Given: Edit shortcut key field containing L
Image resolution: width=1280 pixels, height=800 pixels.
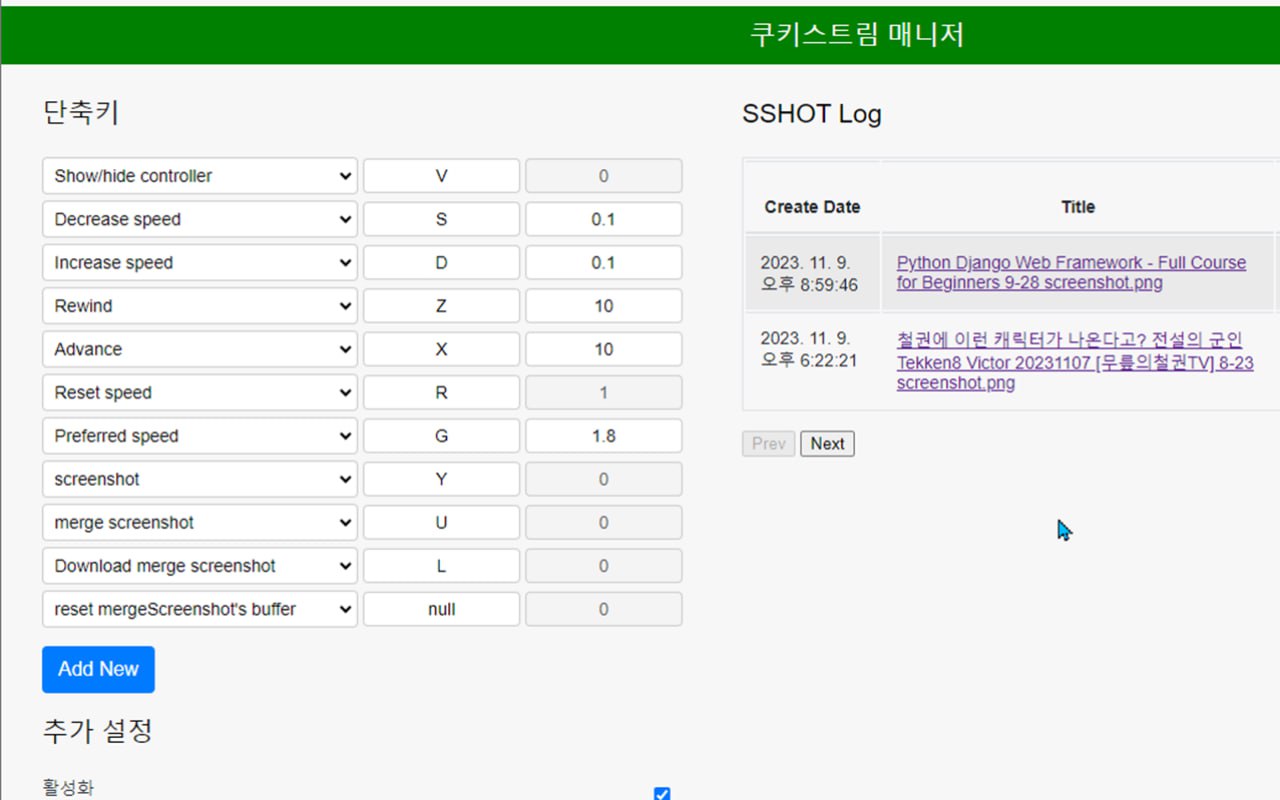Looking at the screenshot, I should coord(441,566).
